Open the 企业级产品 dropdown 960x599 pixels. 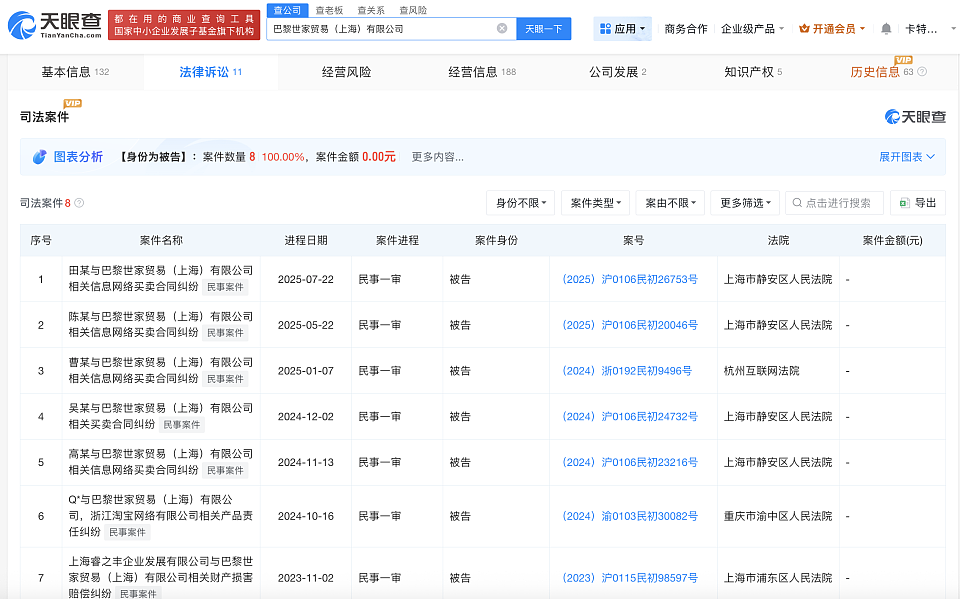click(x=752, y=29)
